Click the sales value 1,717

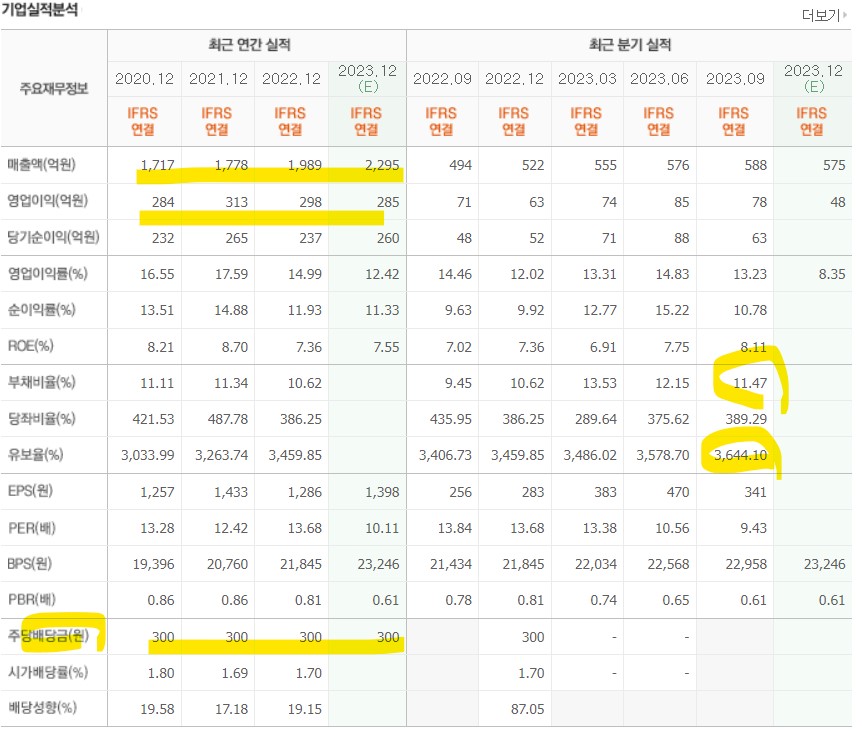coord(157,165)
